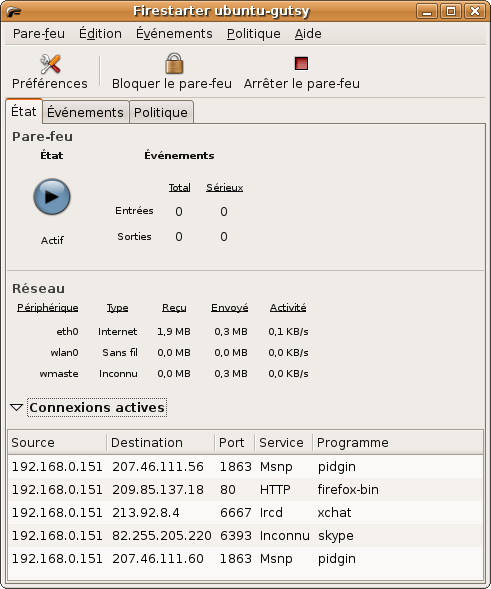Click the Sorties row label
The width and height of the screenshot is (491, 589).
134,237
